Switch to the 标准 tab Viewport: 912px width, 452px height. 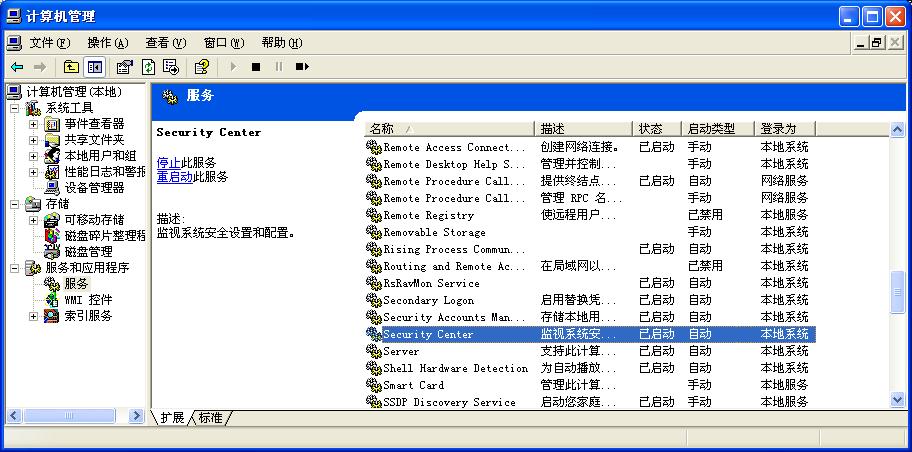click(210, 418)
